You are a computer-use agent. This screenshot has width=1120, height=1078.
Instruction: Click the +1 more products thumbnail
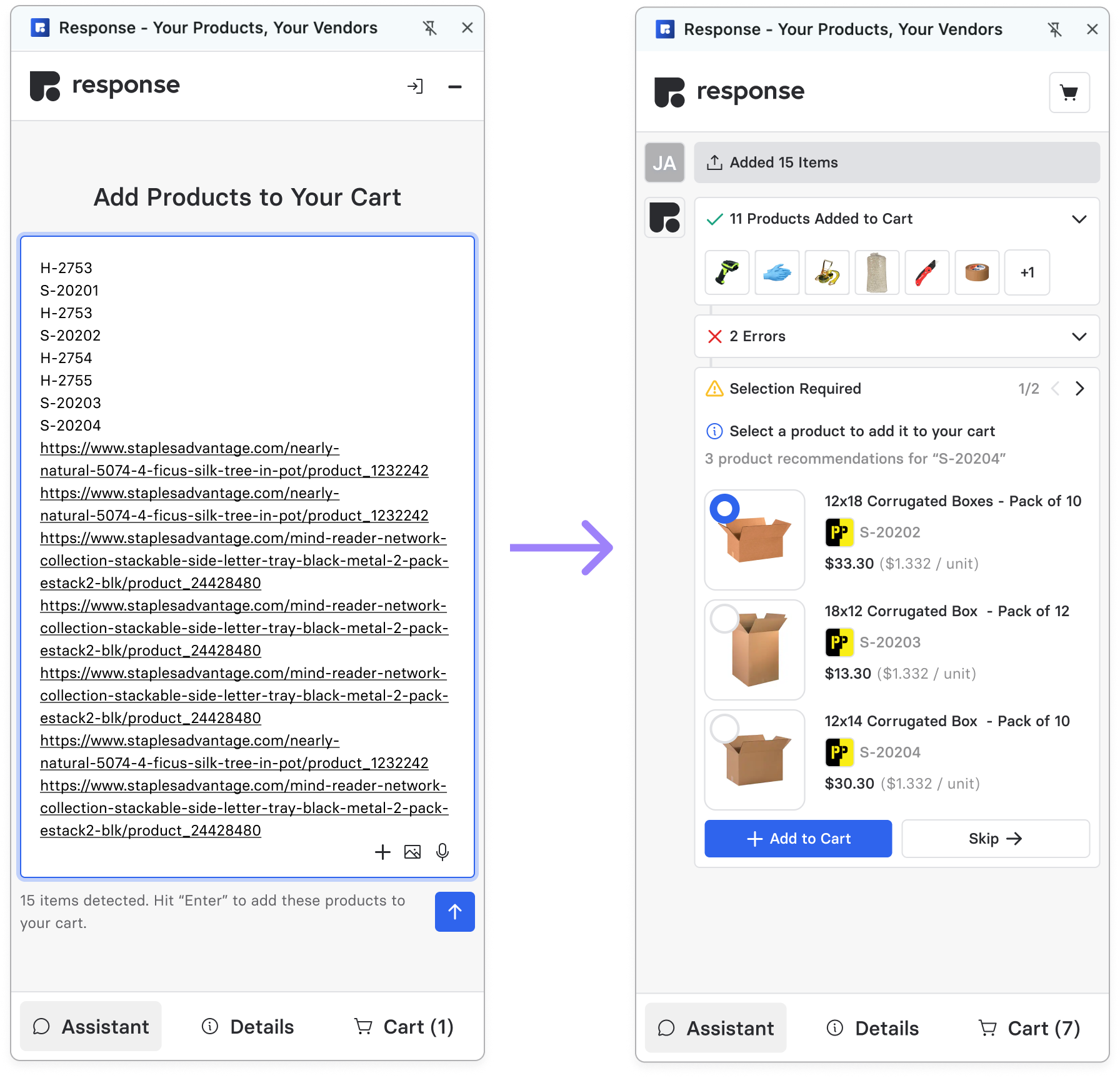pyautogui.click(x=1027, y=272)
